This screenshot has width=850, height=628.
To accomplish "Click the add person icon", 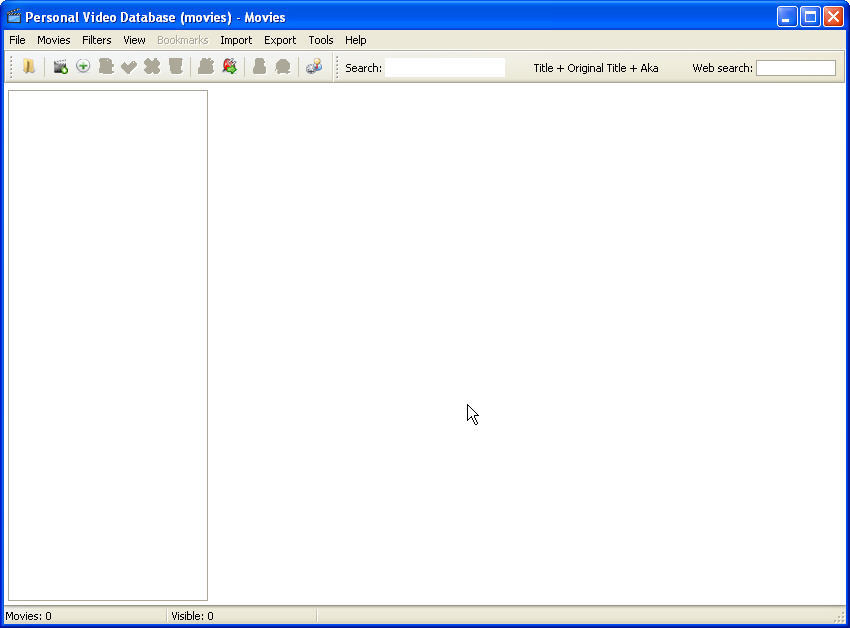I will click(206, 67).
